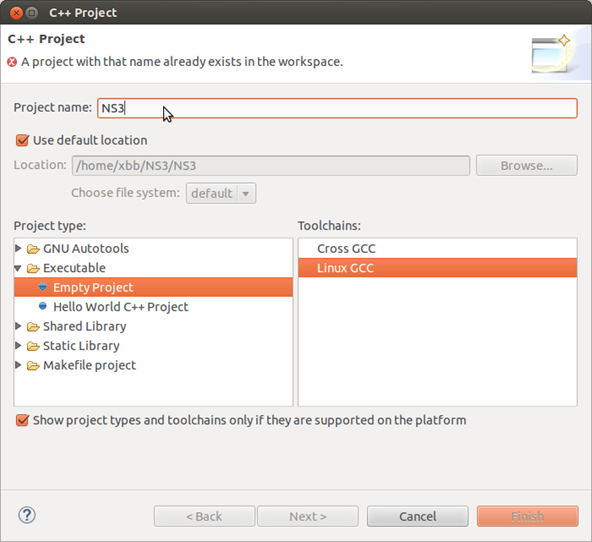Image resolution: width=592 pixels, height=542 pixels.
Task: Expand the GNU Autotools tree node
Action: (x=18, y=248)
